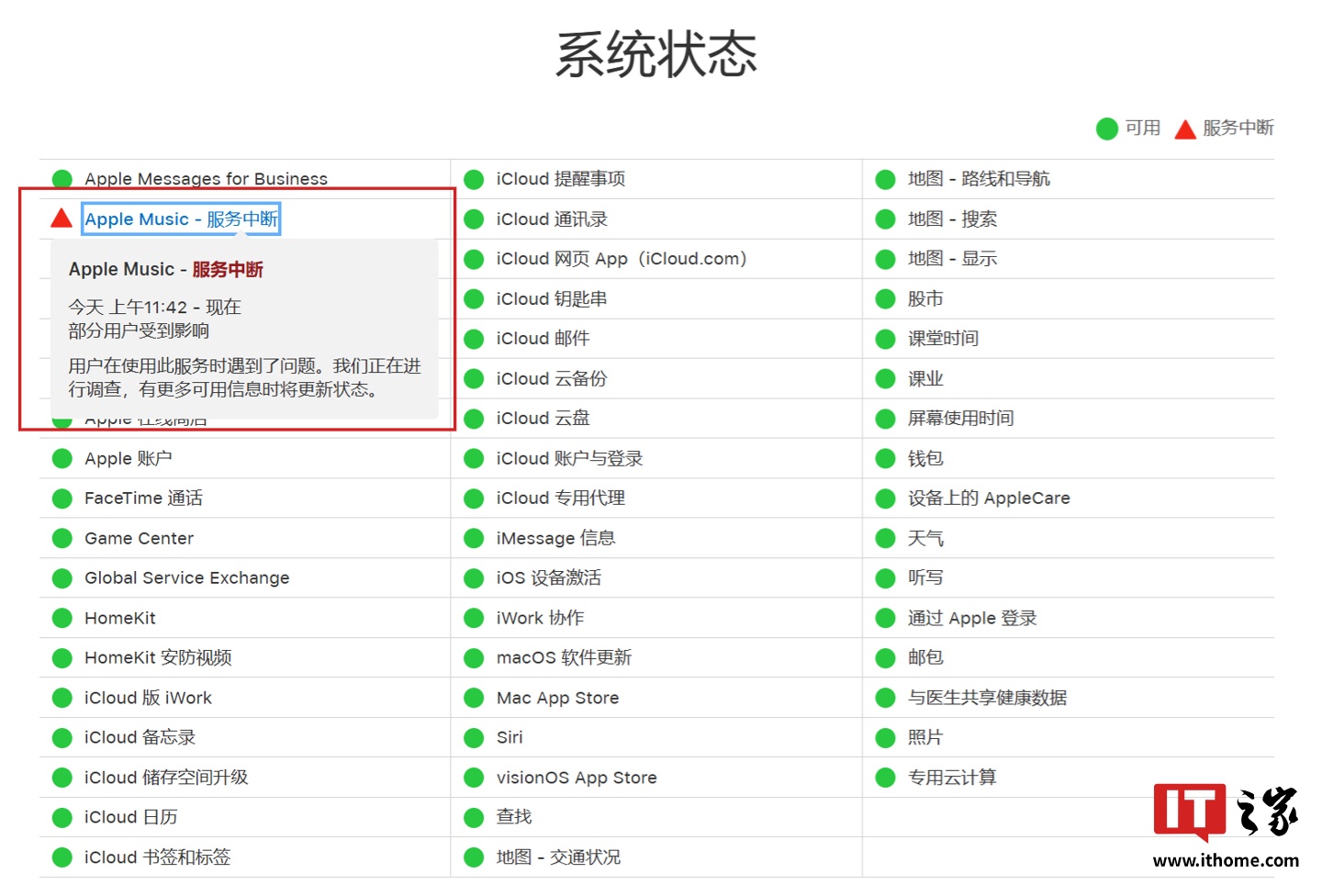Click the green status dot for iOS 设备激活
This screenshot has width=1322, height=896.
pos(474,578)
